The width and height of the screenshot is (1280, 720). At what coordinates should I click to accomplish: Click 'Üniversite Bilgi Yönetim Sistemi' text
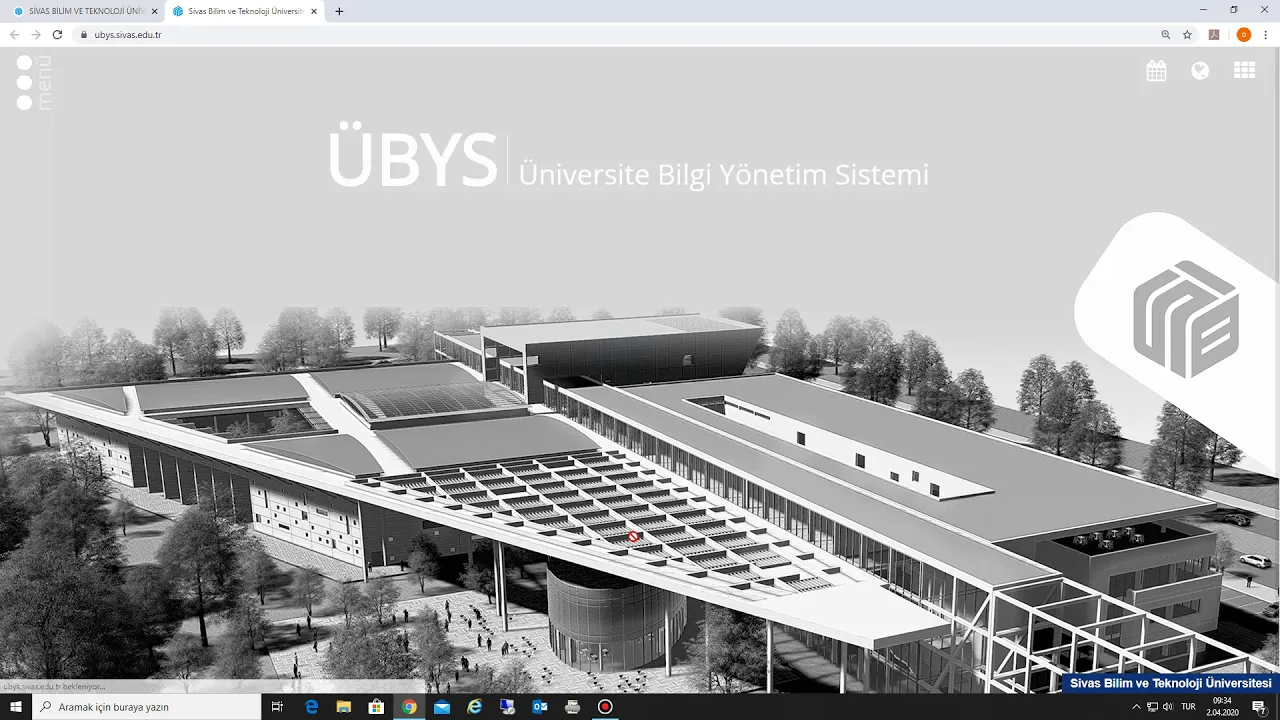[x=723, y=174]
